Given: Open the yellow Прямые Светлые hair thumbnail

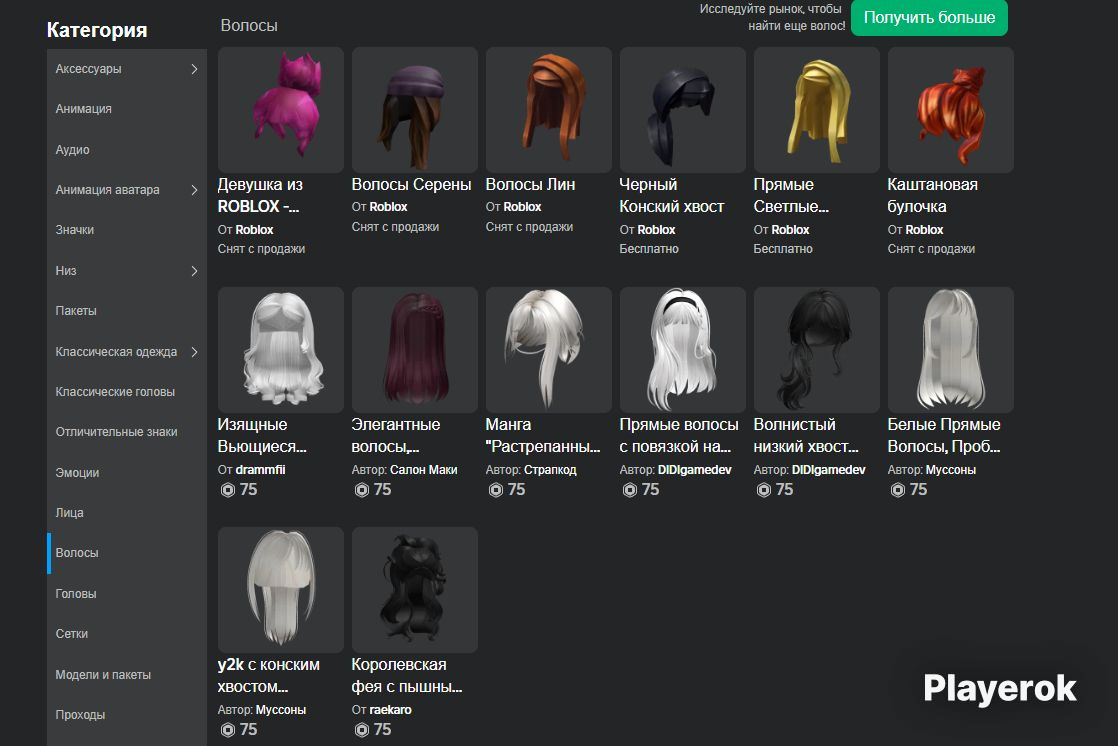Looking at the screenshot, I should coord(816,110).
